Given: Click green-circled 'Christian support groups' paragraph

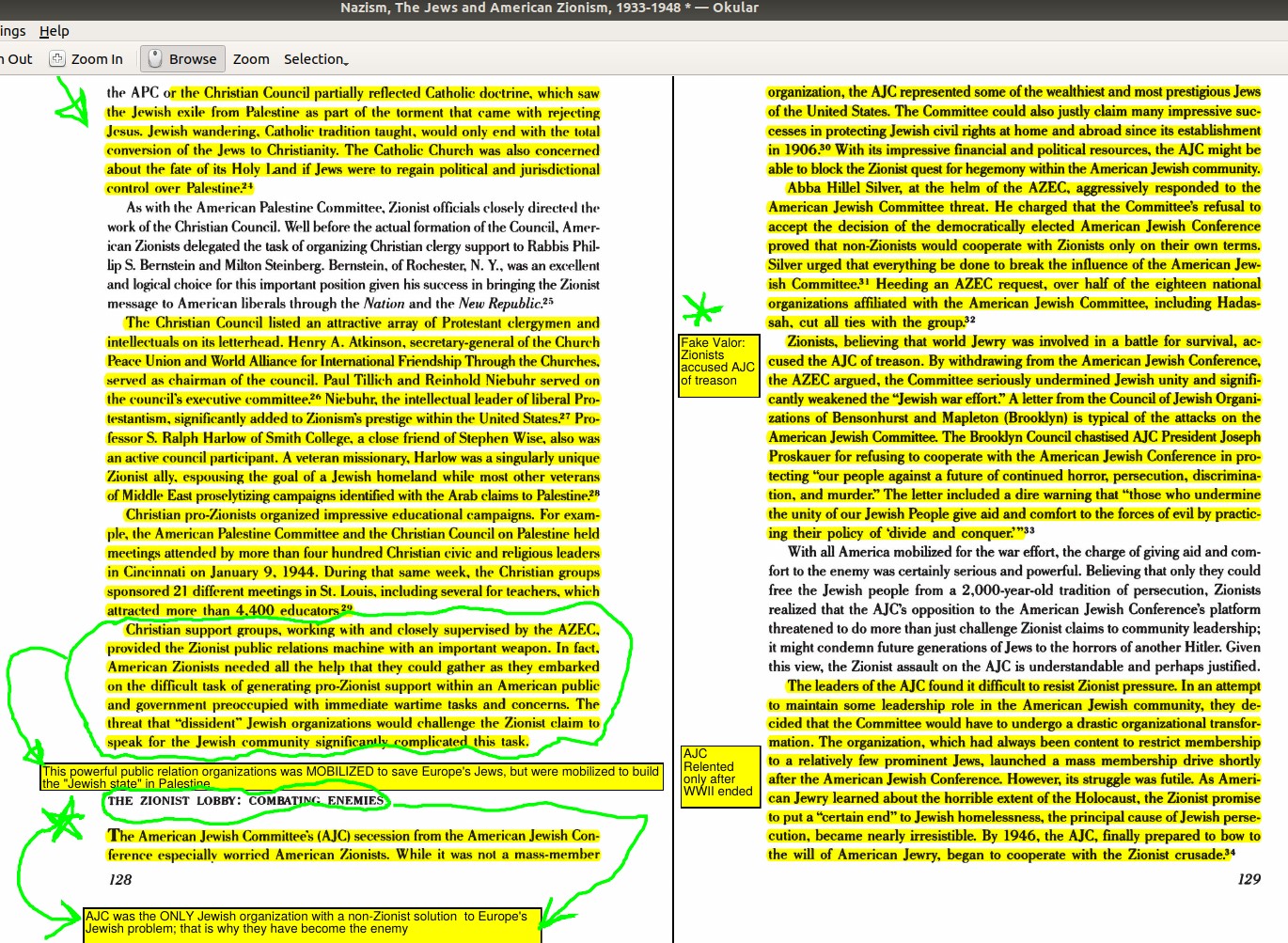Looking at the screenshot, I should [x=353, y=685].
